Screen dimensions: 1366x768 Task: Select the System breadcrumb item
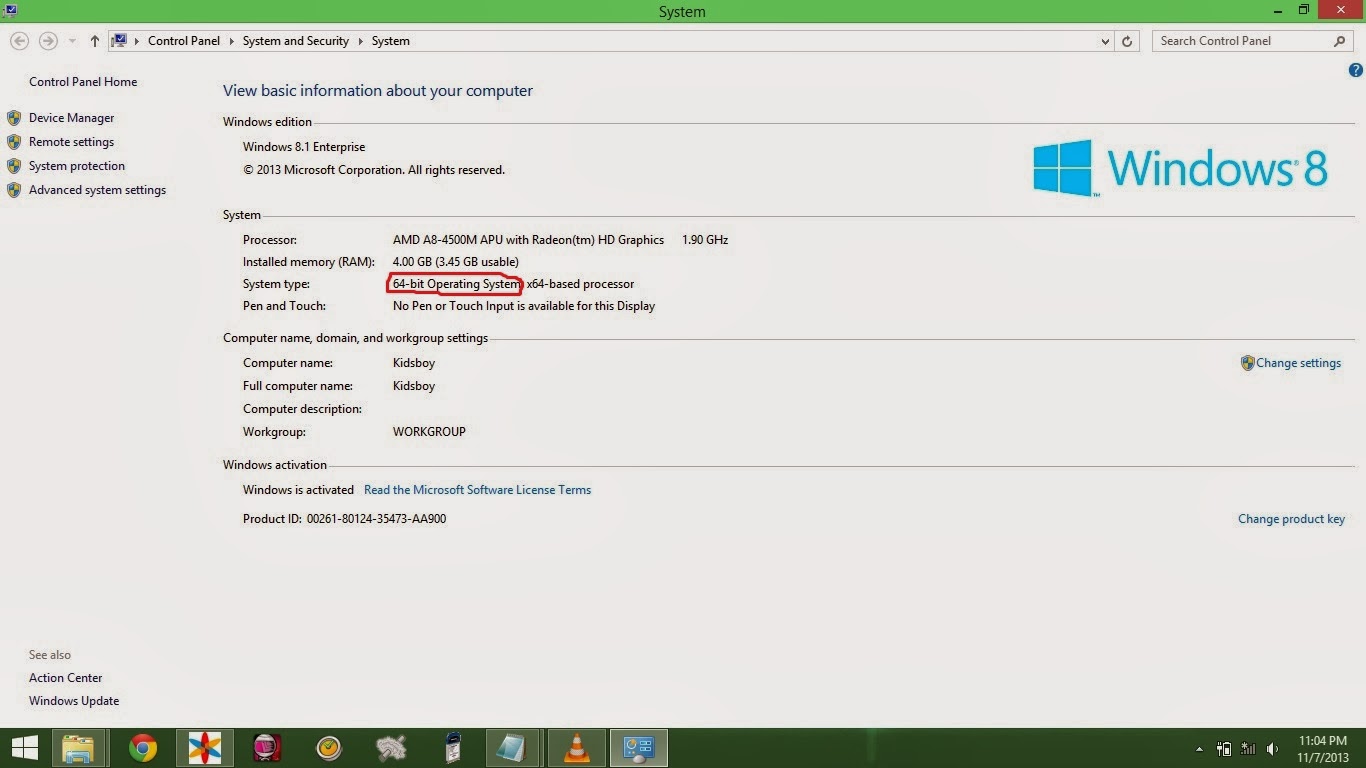[391, 41]
